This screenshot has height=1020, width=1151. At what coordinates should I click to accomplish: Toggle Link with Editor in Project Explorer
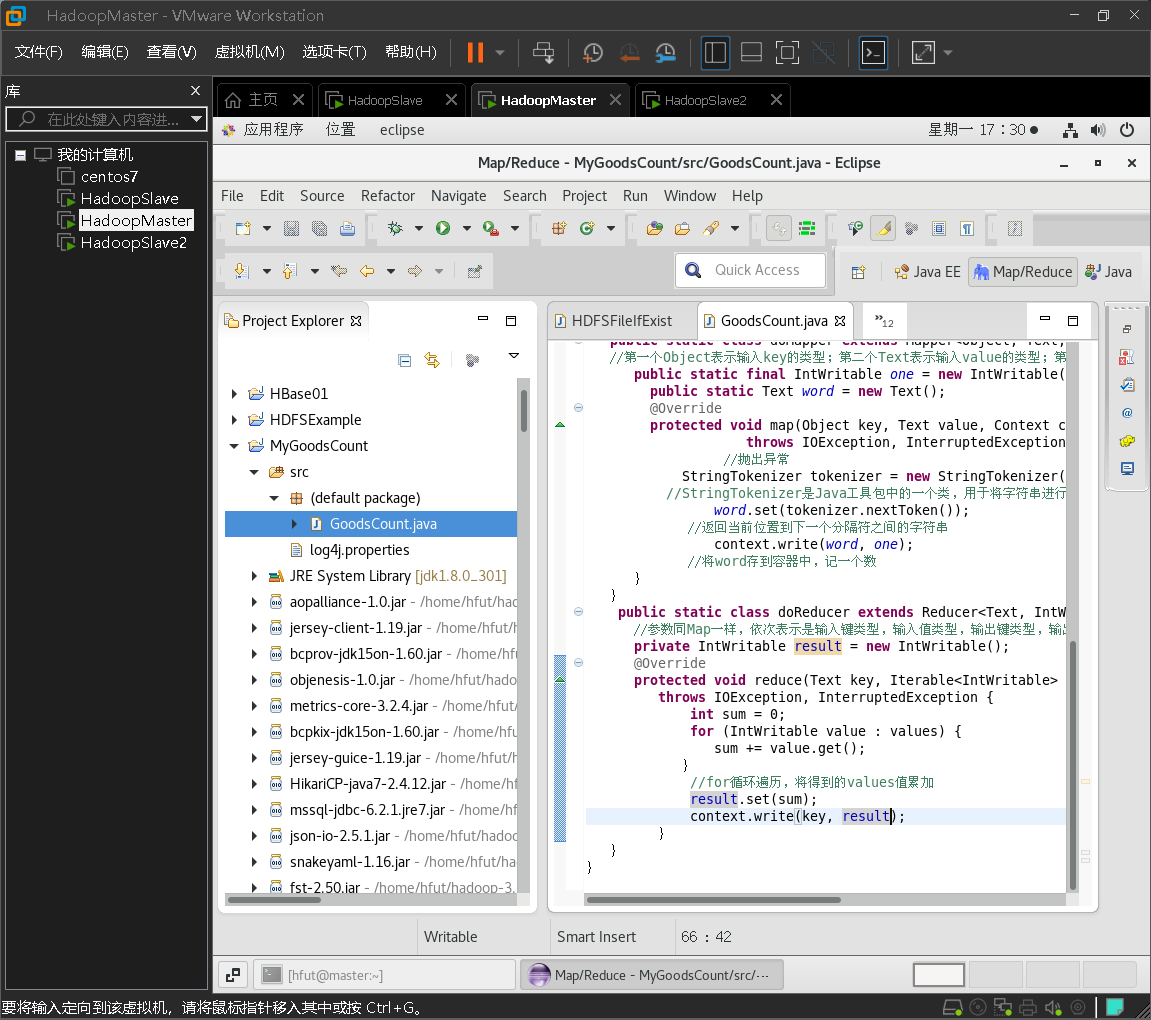(432, 360)
